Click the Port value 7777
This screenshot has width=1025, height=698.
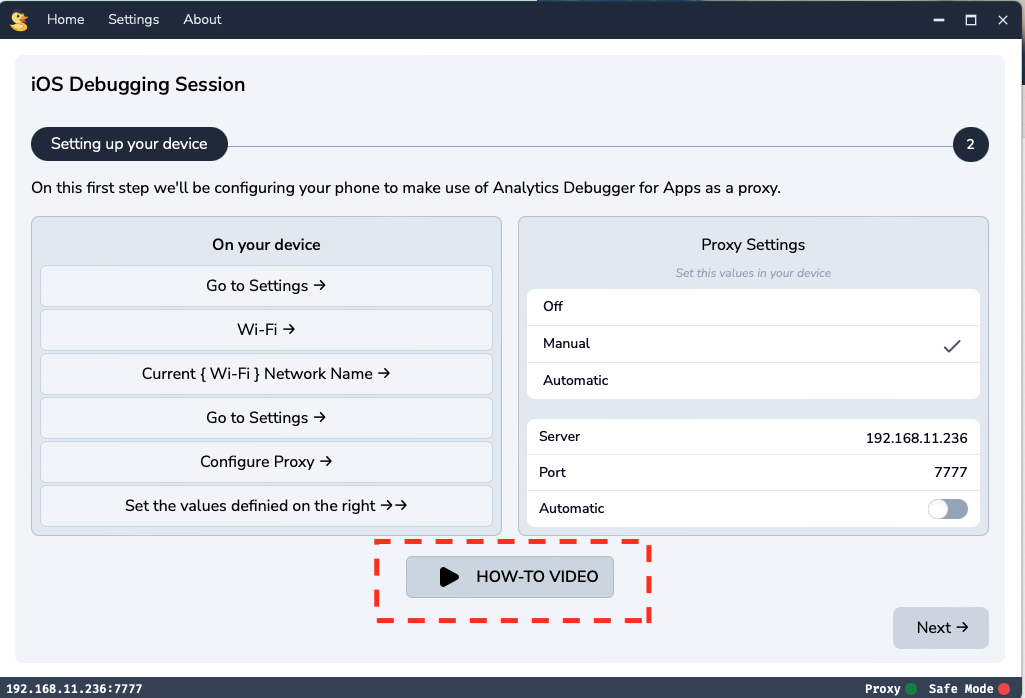click(x=950, y=472)
